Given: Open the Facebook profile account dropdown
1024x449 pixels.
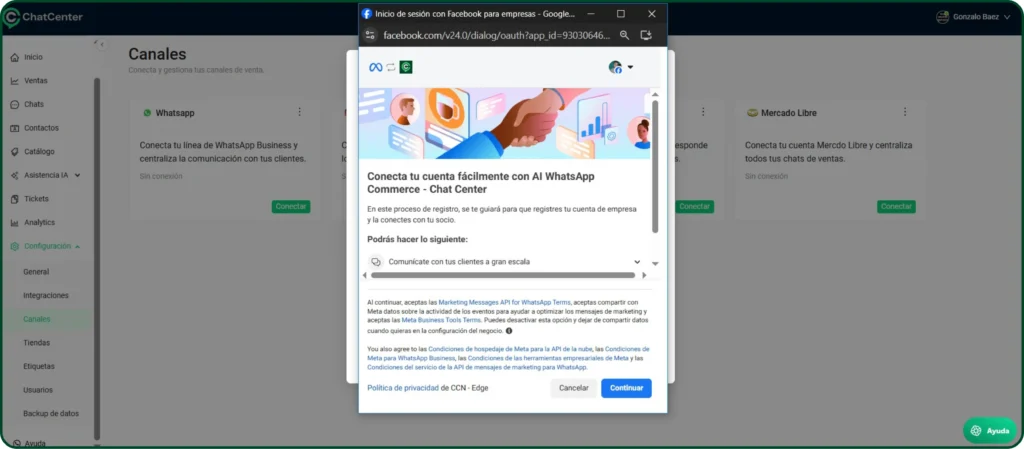Looking at the screenshot, I should coord(621,67).
